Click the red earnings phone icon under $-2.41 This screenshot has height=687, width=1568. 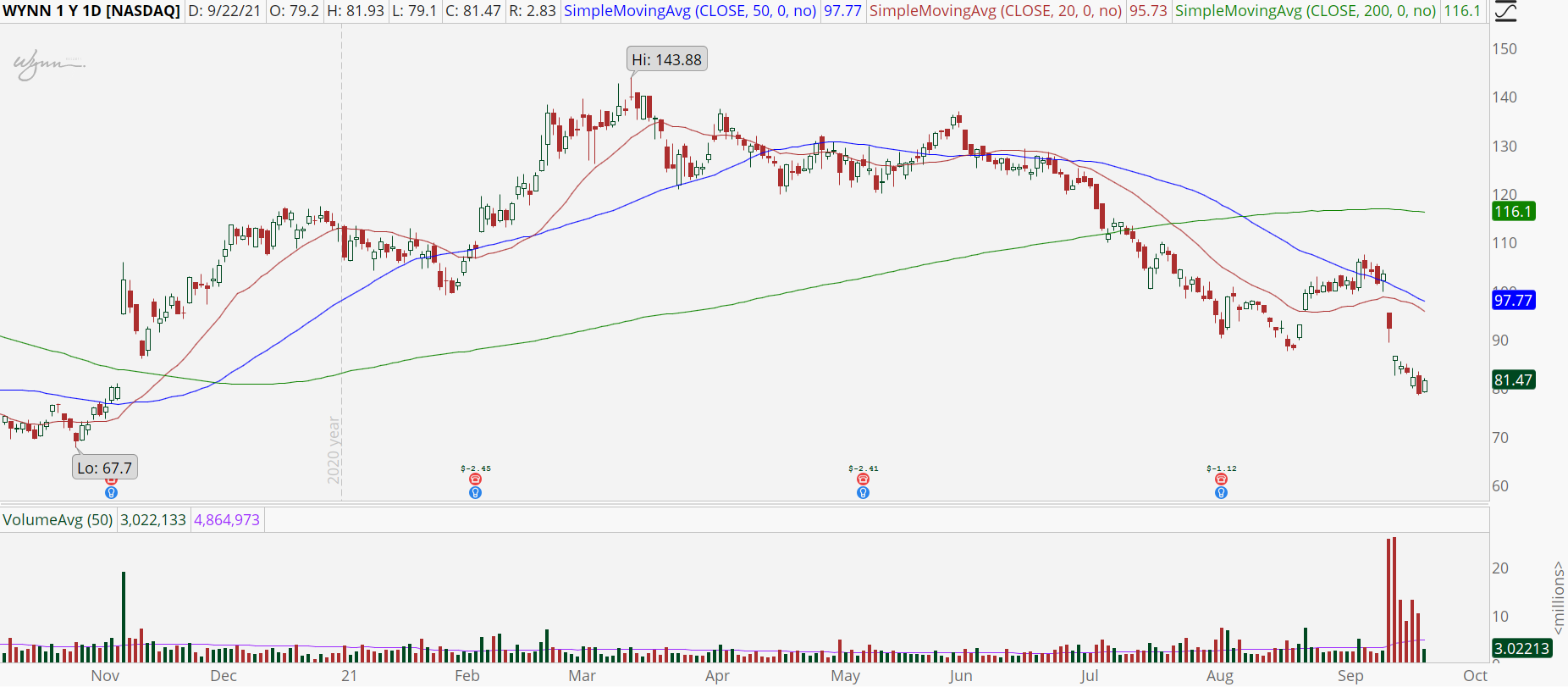pyautogui.click(x=863, y=479)
